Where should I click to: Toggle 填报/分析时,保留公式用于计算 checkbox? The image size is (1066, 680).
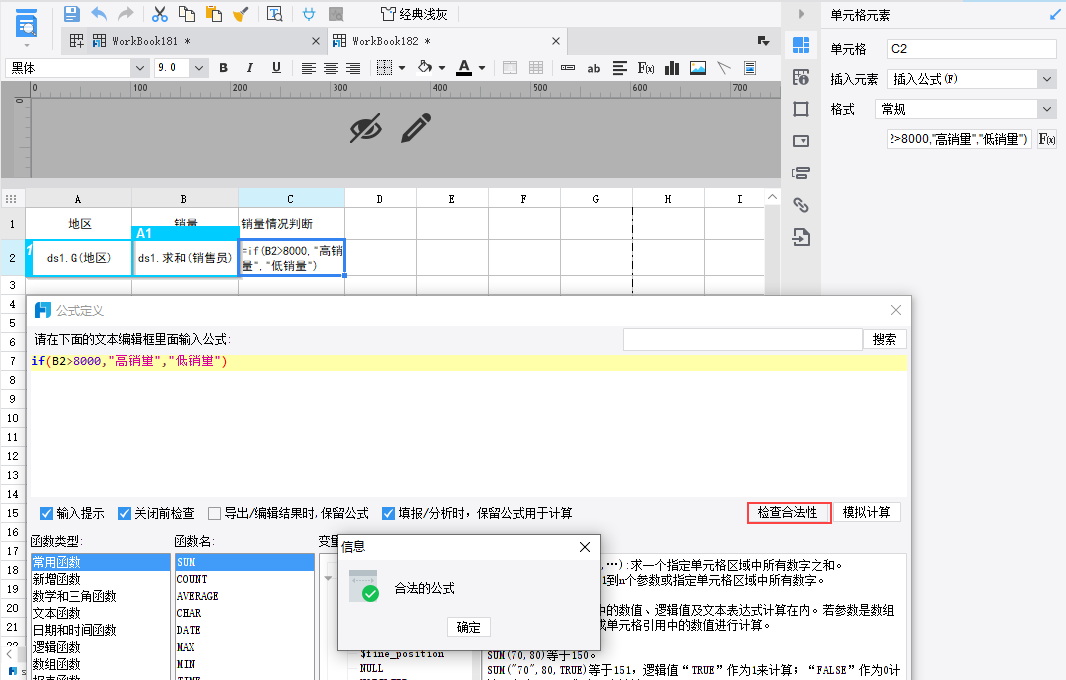388,513
